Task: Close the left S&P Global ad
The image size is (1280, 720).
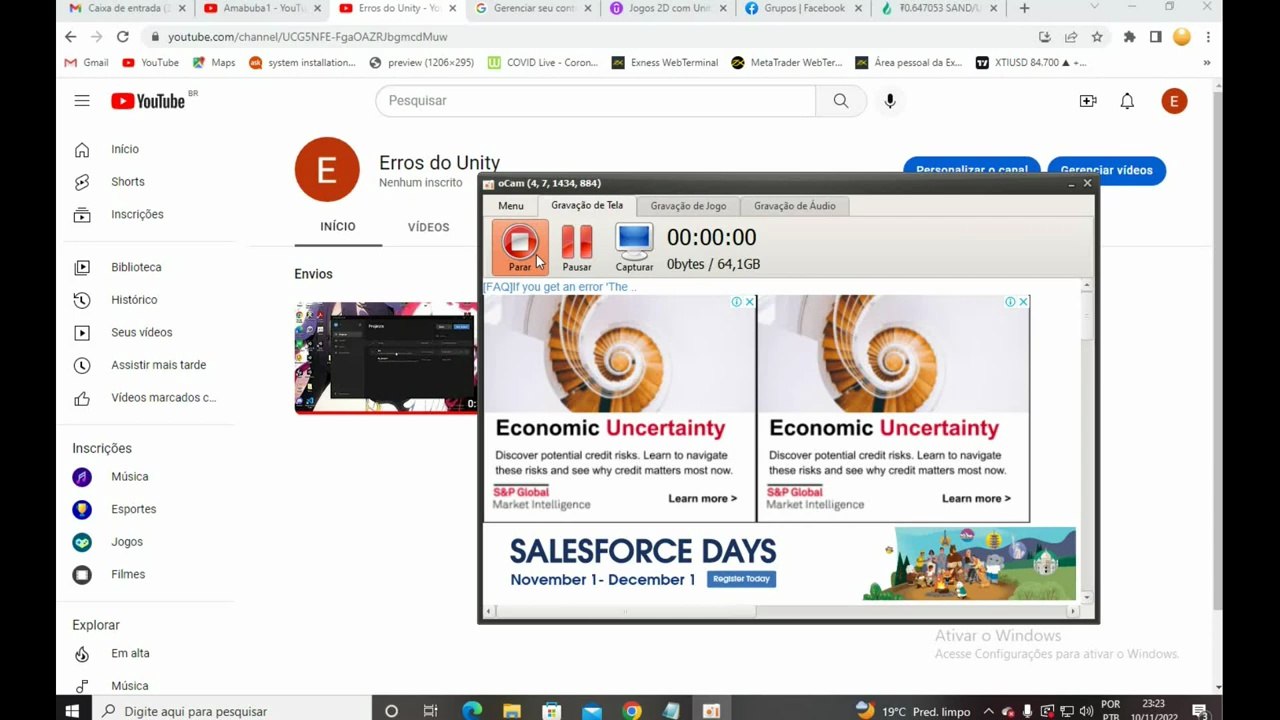Action: (x=749, y=302)
